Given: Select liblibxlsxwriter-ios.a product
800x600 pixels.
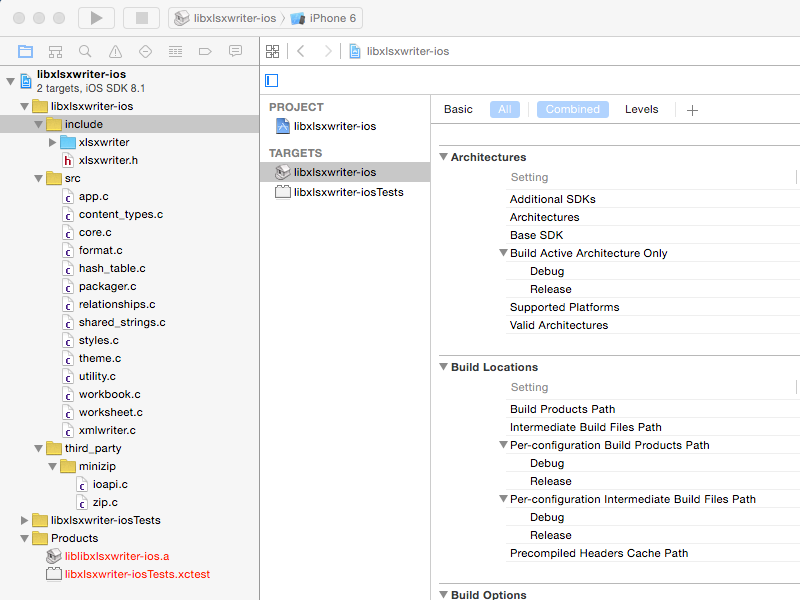Looking at the screenshot, I should pyautogui.click(x=117, y=556).
